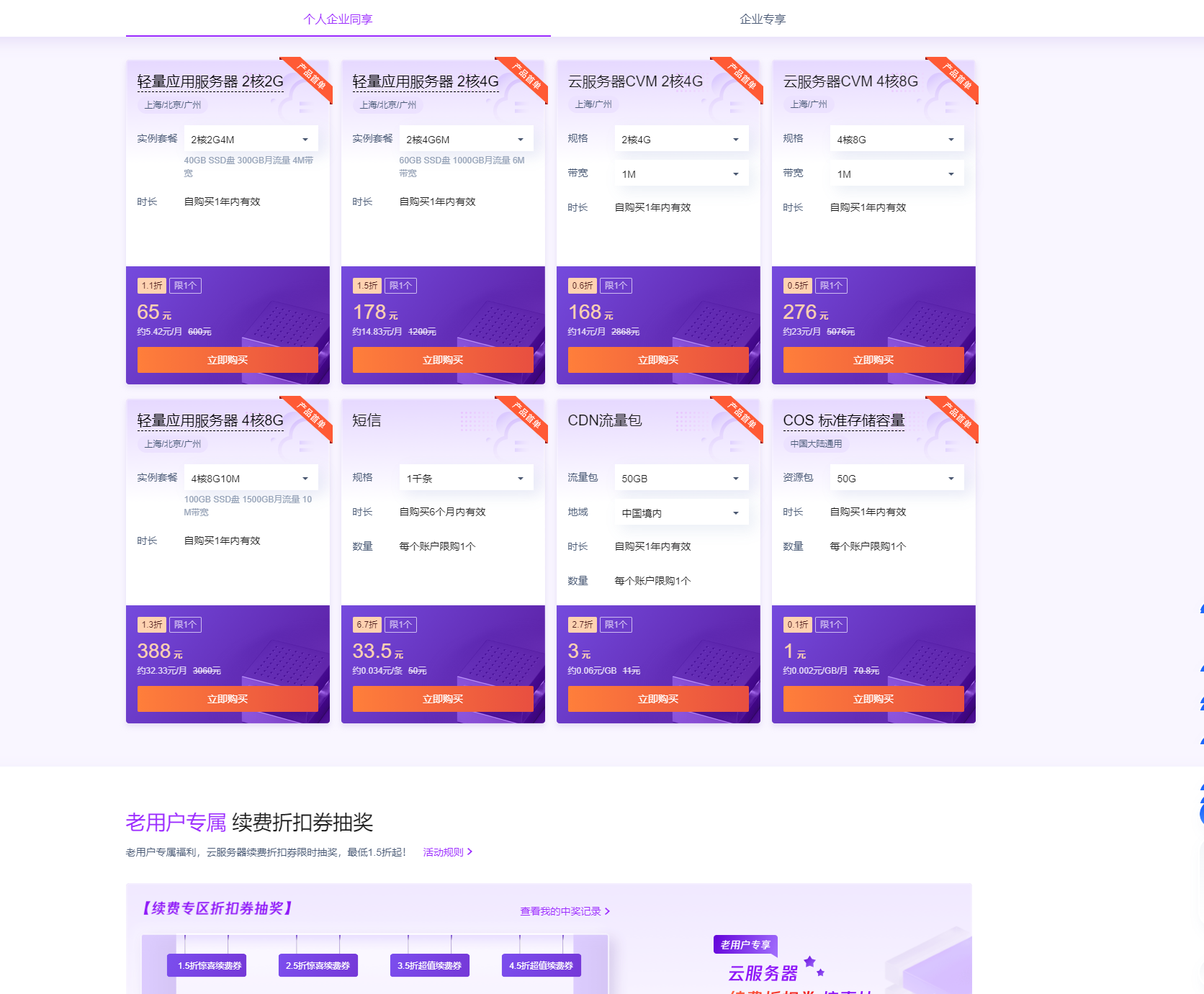Click 立即购买 for the 65元 lightweight server
The image size is (1204, 994).
228,360
